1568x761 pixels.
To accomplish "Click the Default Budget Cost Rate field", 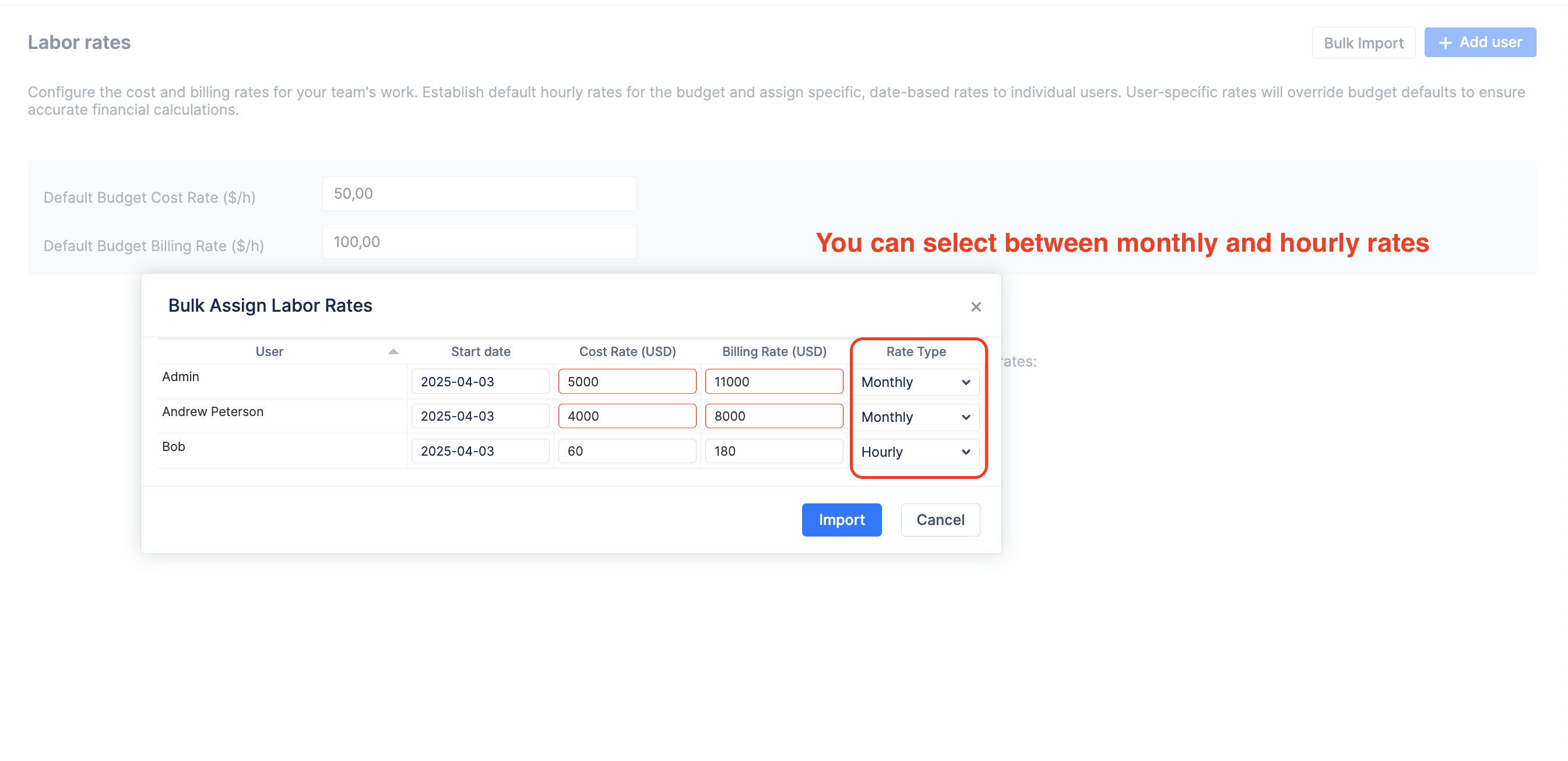I will pos(479,193).
